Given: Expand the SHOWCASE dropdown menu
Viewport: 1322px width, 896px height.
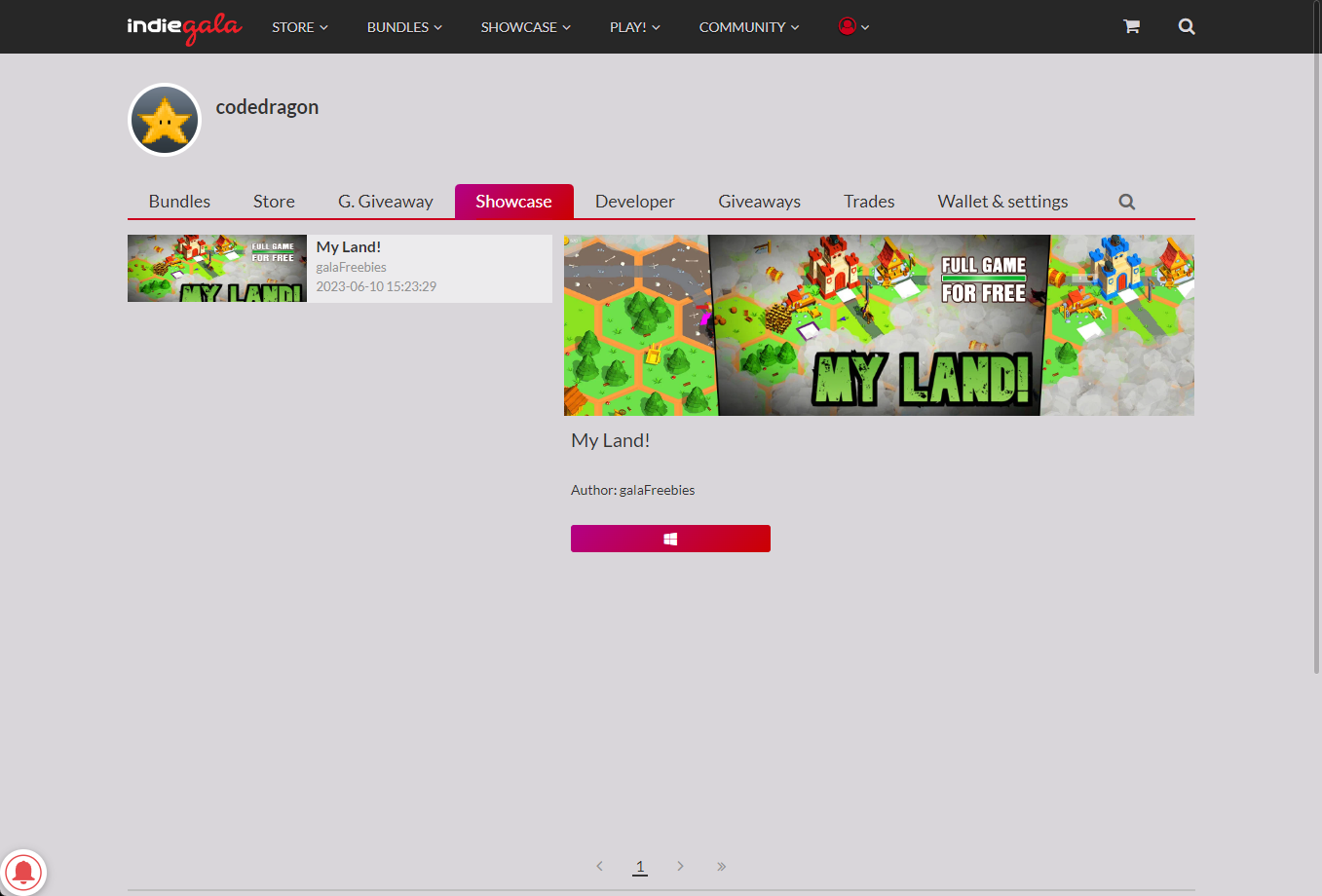Looking at the screenshot, I should (526, 27).
